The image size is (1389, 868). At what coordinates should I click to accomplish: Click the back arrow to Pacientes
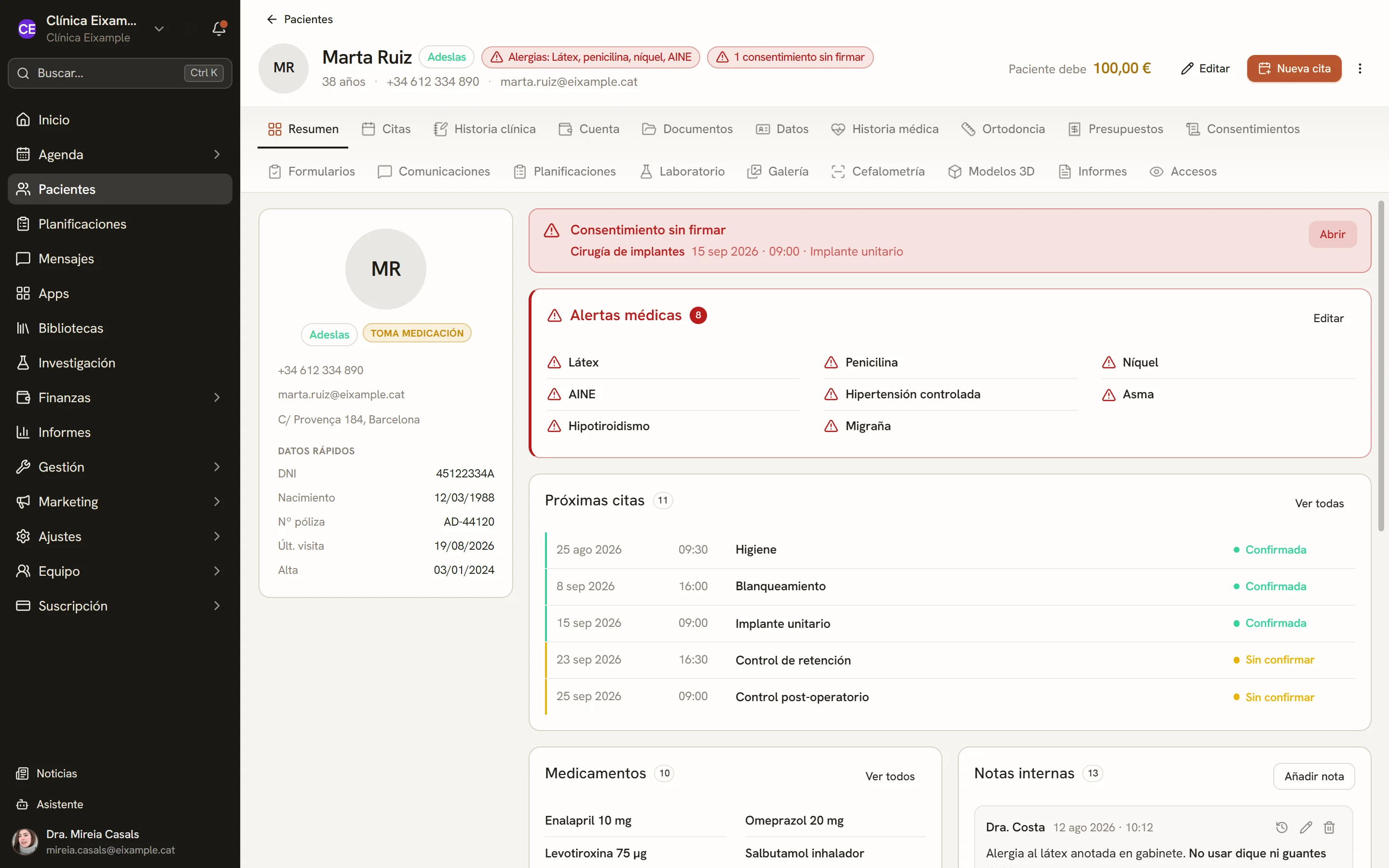pyautogui.click(x=272, y=19)
